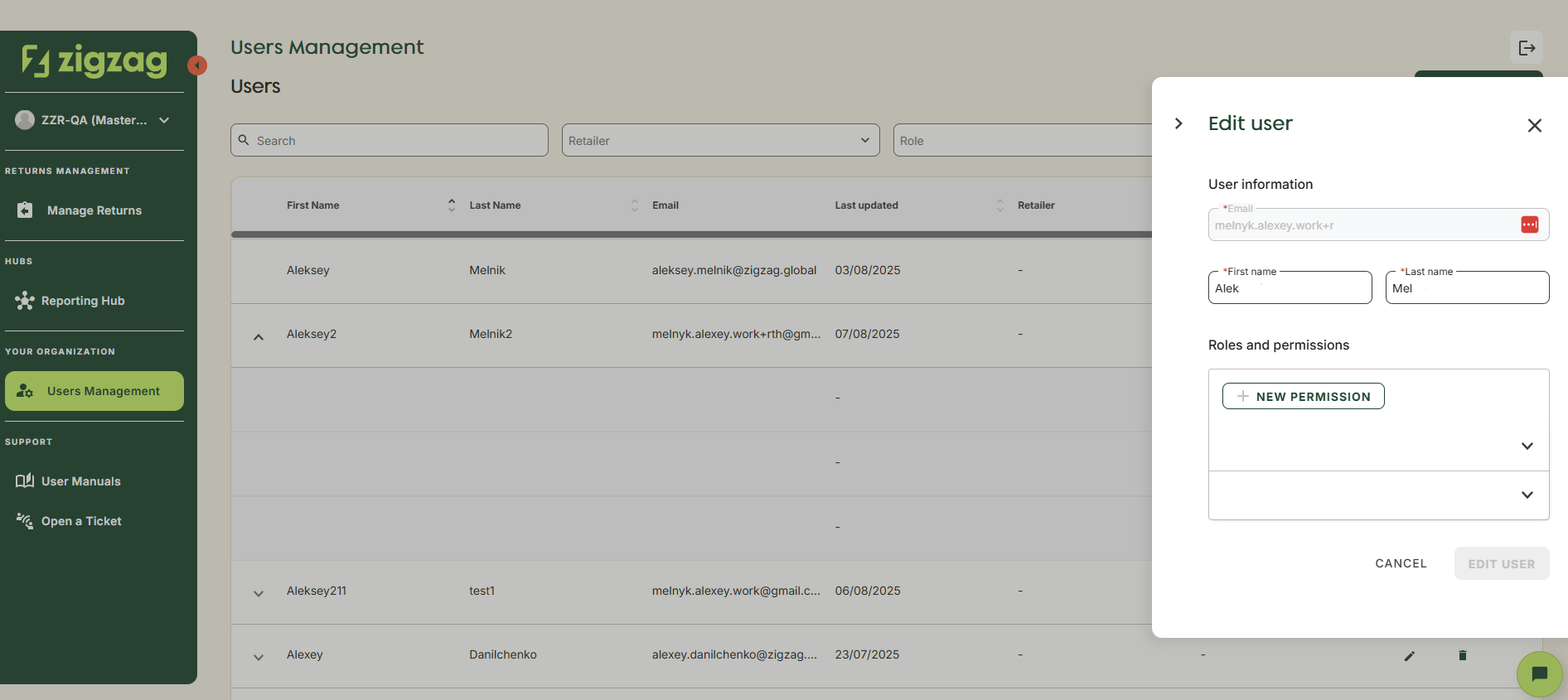Image resolution: width=1568 pixels, height=700 pixels.
Task: Click the New Permission button
Action: 1303,396
